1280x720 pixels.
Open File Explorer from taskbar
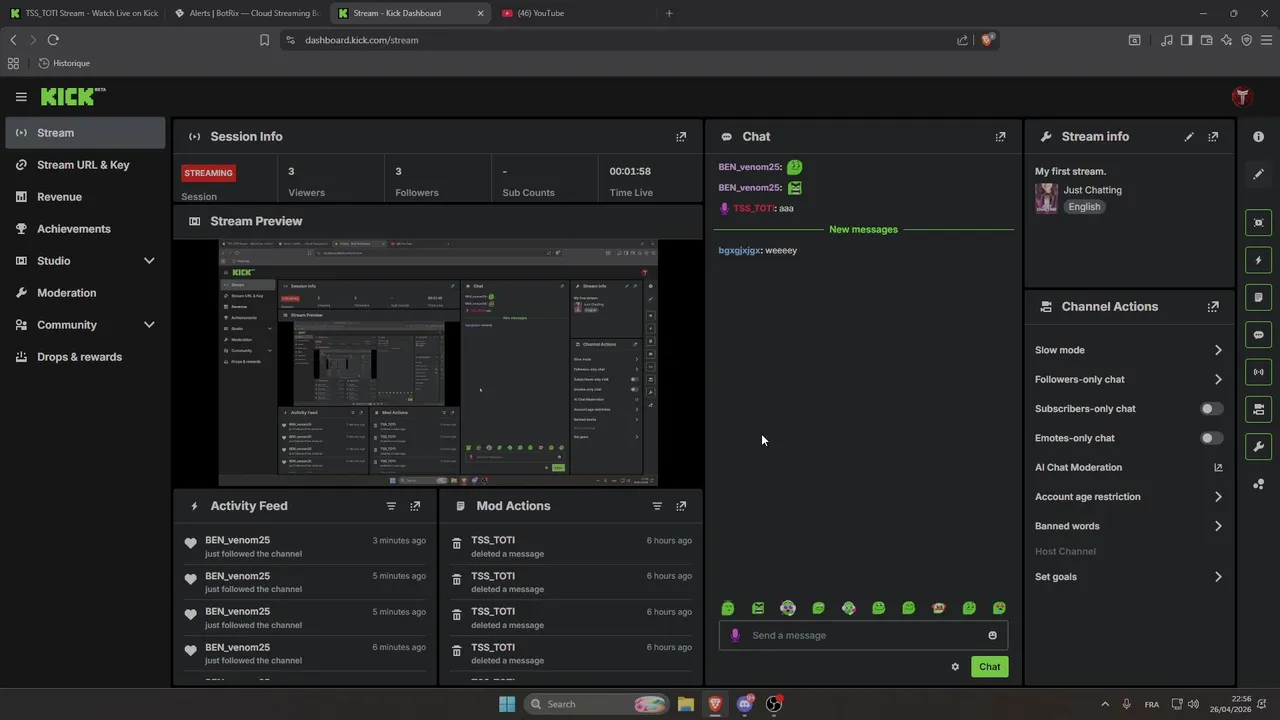click(x=686, y=704)
